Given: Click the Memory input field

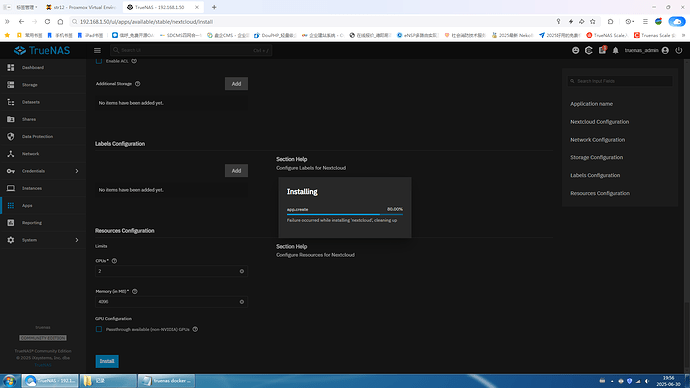Looking at the screenshot, I should tap(171, 302).
